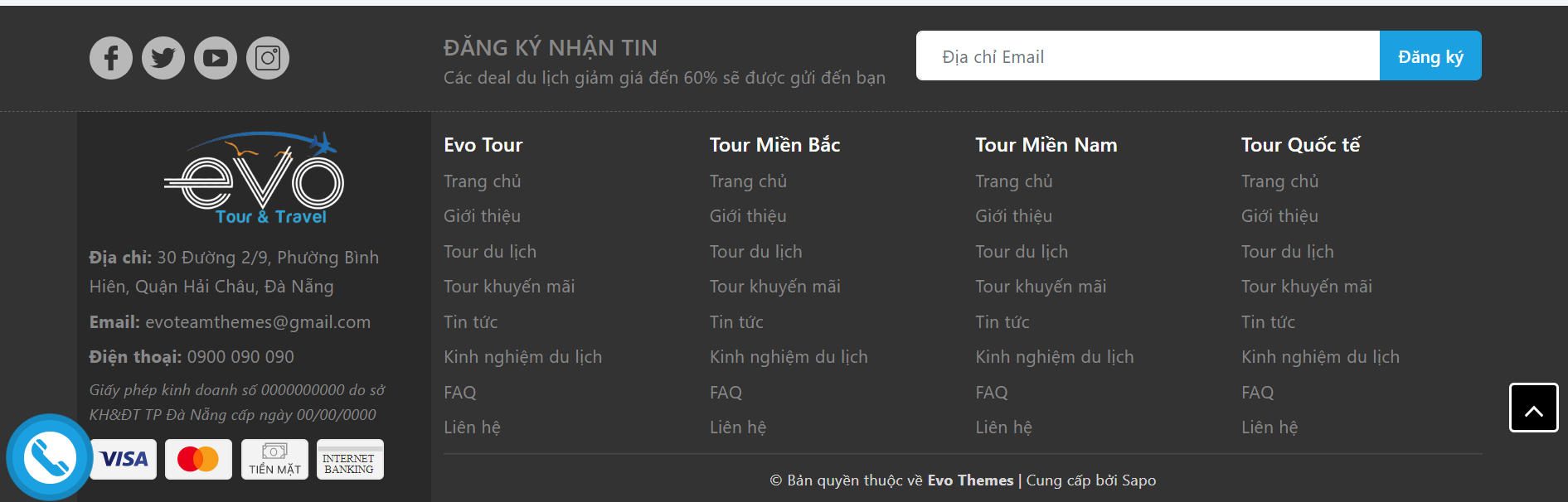Image resolution: width=1568 pixels, height=502 pixels.
Task: Click the Evo Themes copyright link
Action: pyautogui.click(x=970, y=480)
